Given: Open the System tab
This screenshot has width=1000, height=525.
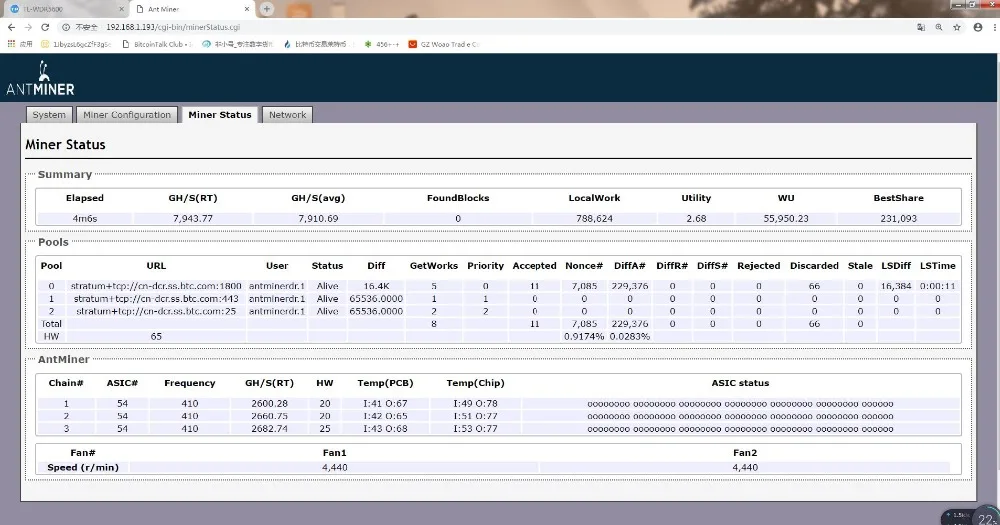Looking at the screenshot, I should 49,115.
